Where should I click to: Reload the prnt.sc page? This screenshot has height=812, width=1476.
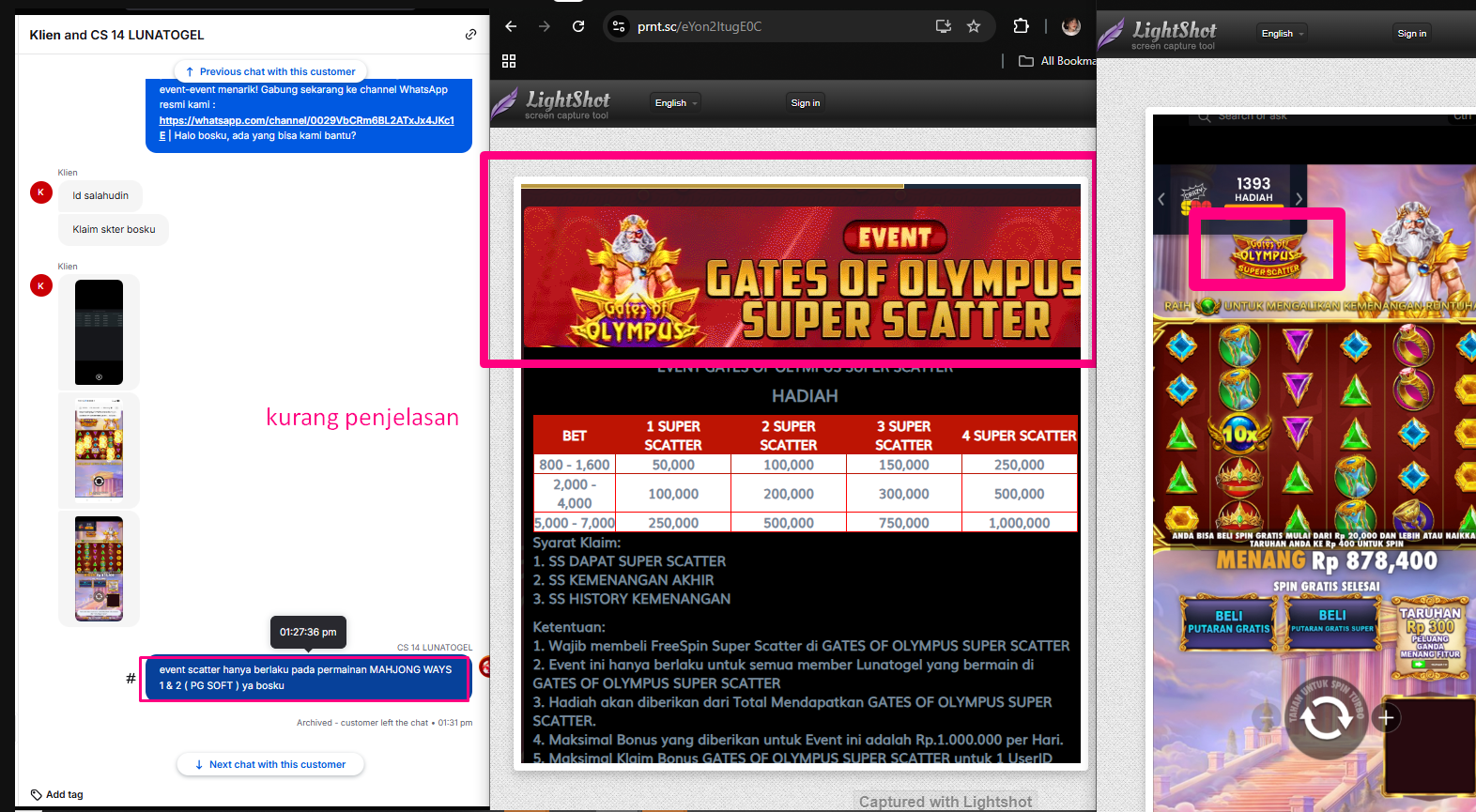[x=578, y=26]
